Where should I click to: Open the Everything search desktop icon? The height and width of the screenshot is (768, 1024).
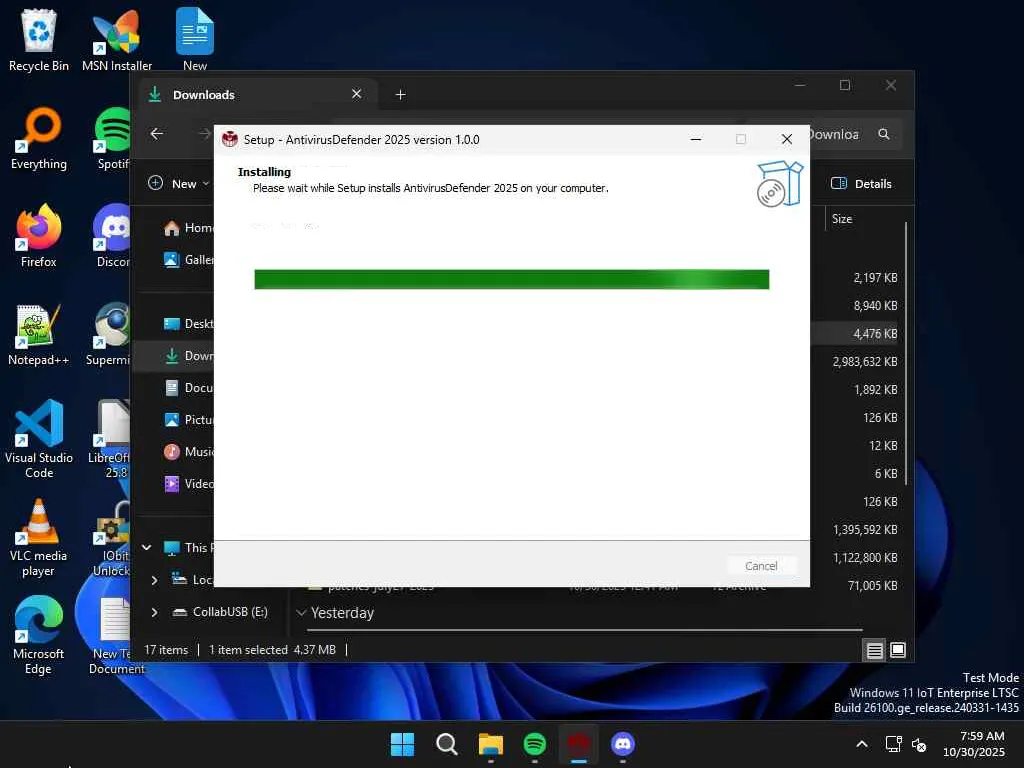(39, 138)
